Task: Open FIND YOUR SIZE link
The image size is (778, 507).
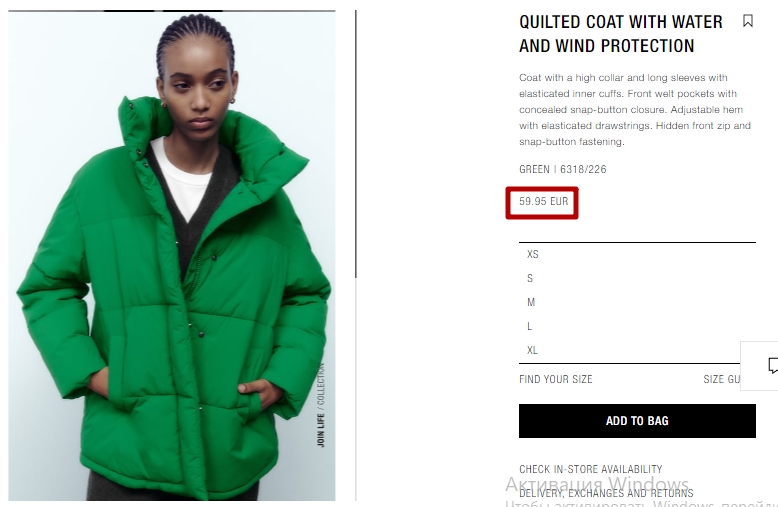Action: point(556,380)
